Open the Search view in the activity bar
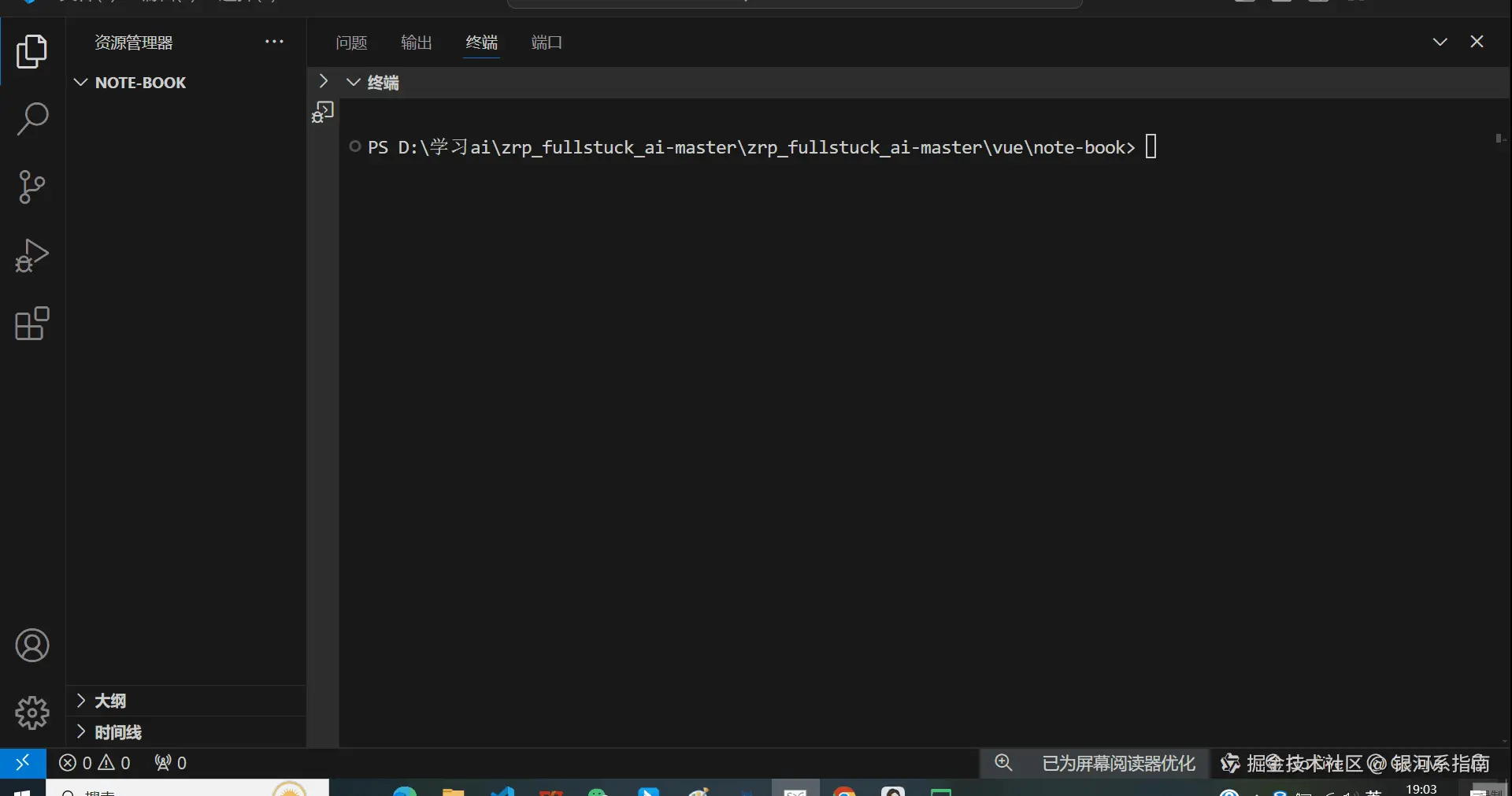Screen dimensions: 1512x796 click(x=31, y=119)
